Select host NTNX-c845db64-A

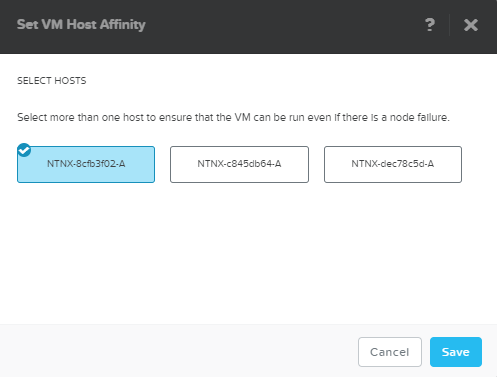coord(239,164)
